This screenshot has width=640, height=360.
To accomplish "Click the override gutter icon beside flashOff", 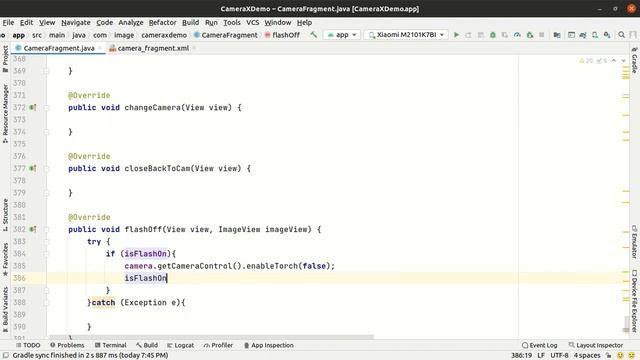I will pos(33,229).
